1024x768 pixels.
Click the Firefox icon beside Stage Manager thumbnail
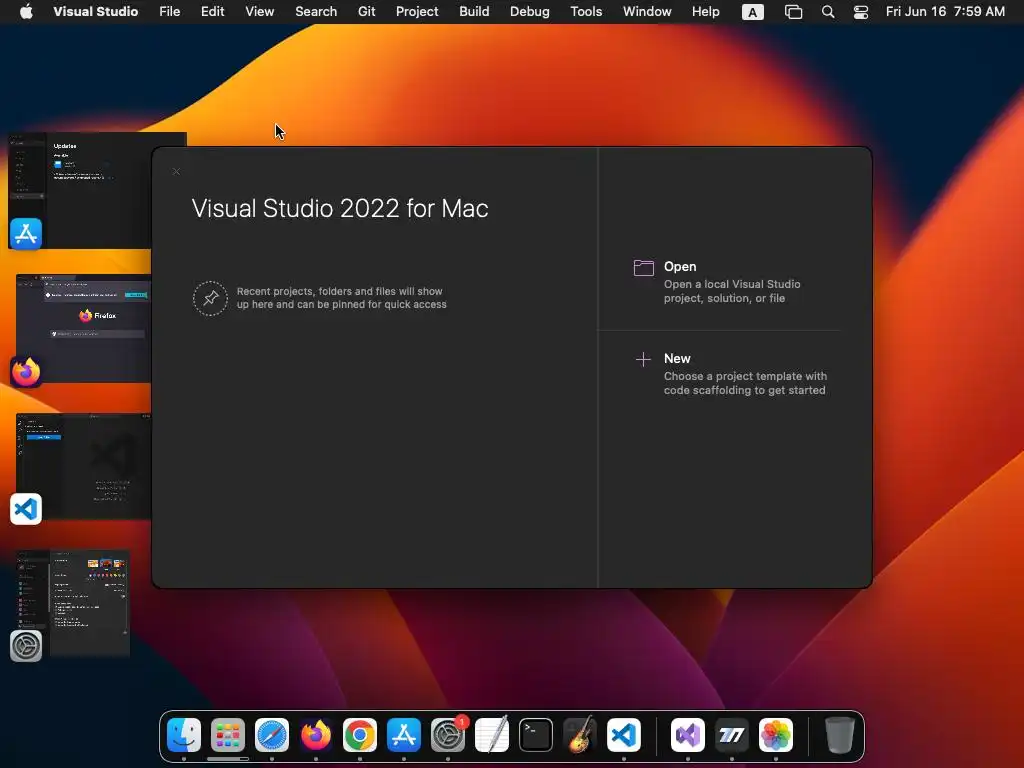click(x=26, y=372)
